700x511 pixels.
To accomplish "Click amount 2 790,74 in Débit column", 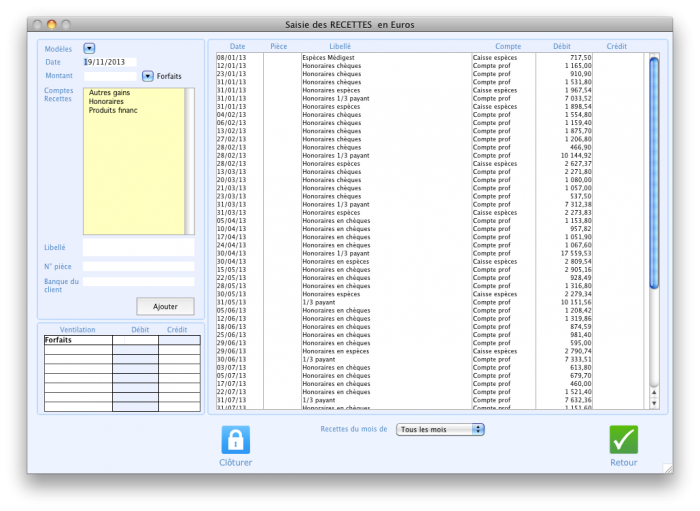I will (x=578, y=351).
